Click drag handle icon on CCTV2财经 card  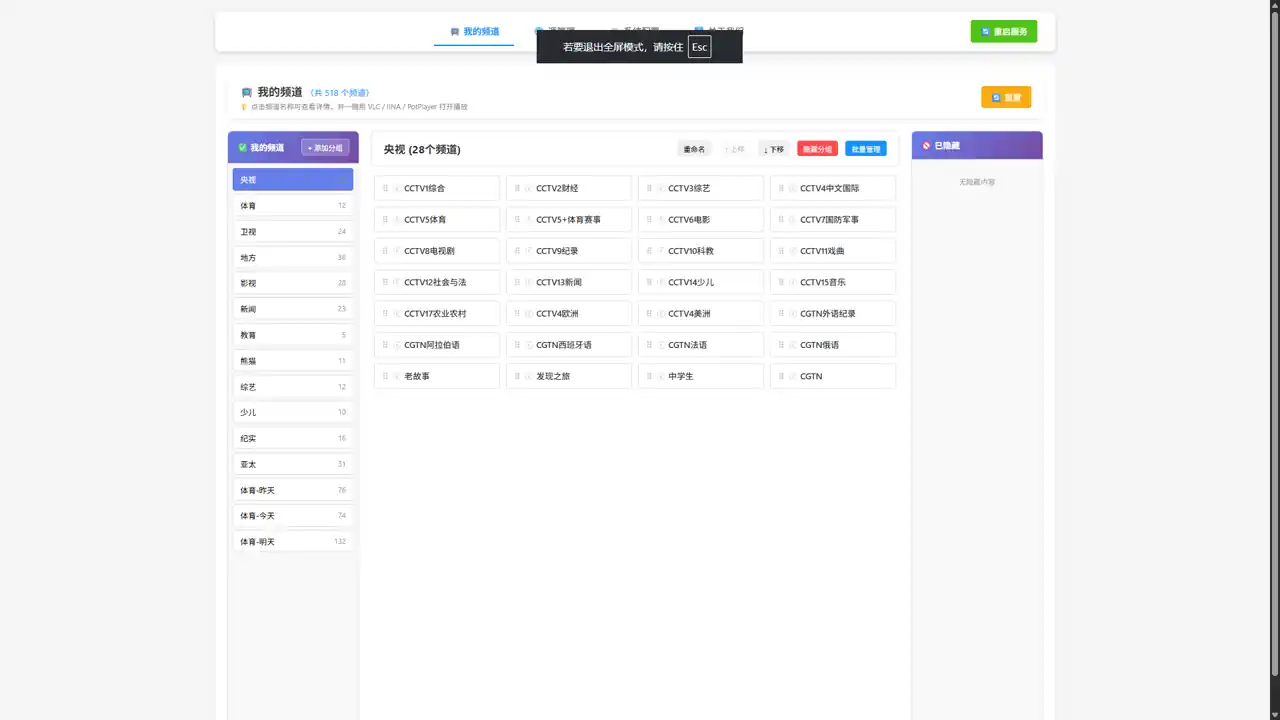(x=517, y=188)
